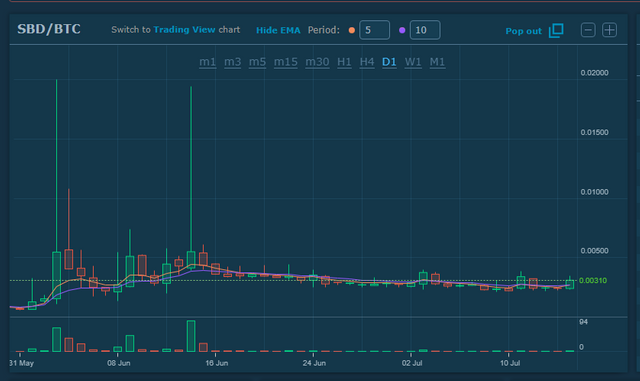Choose the m5 interval
The height and width of the screenshot is (381, 640).
click(x=258, y=62)
